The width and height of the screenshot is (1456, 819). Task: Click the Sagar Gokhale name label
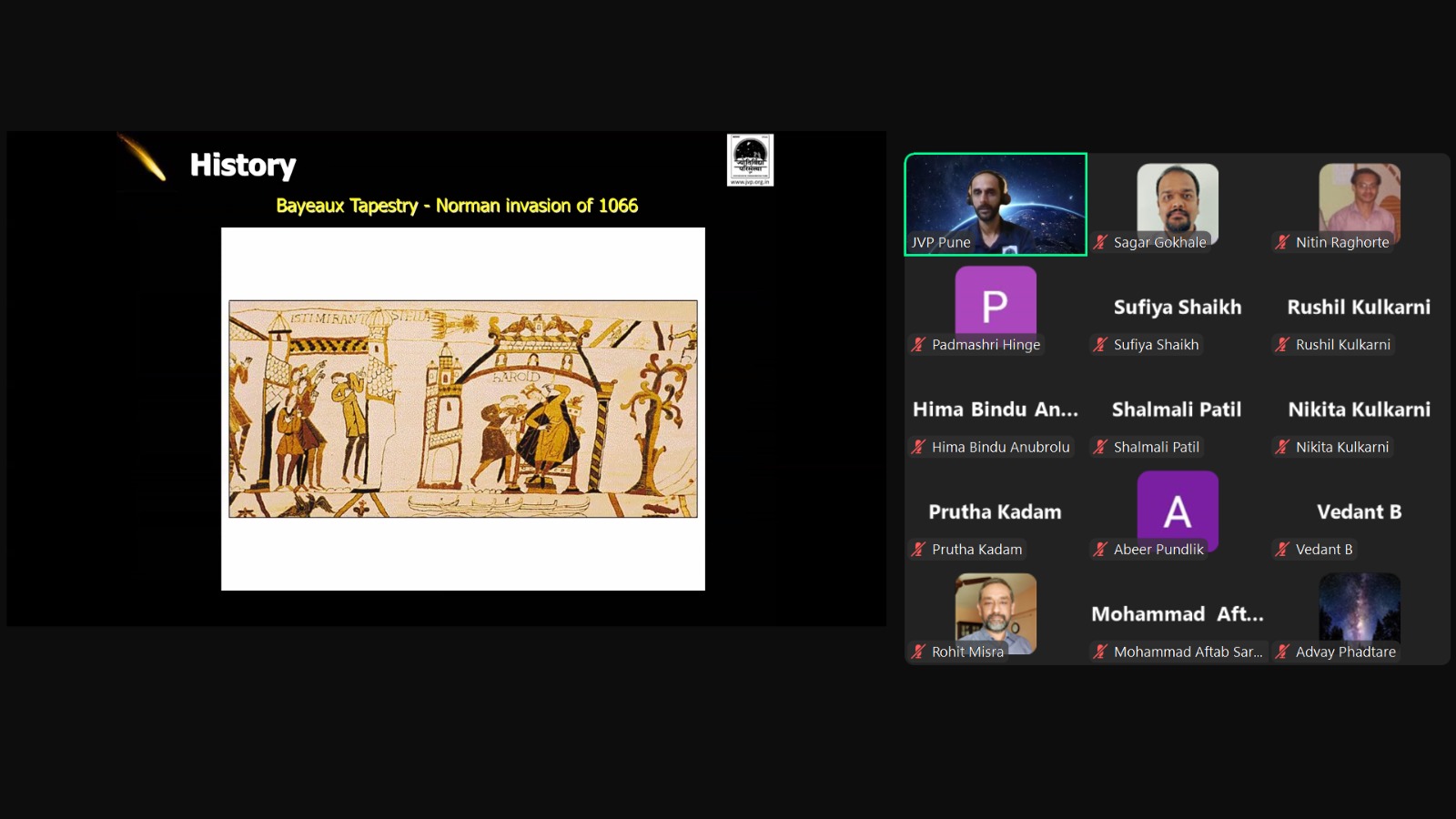[1160, 242]
